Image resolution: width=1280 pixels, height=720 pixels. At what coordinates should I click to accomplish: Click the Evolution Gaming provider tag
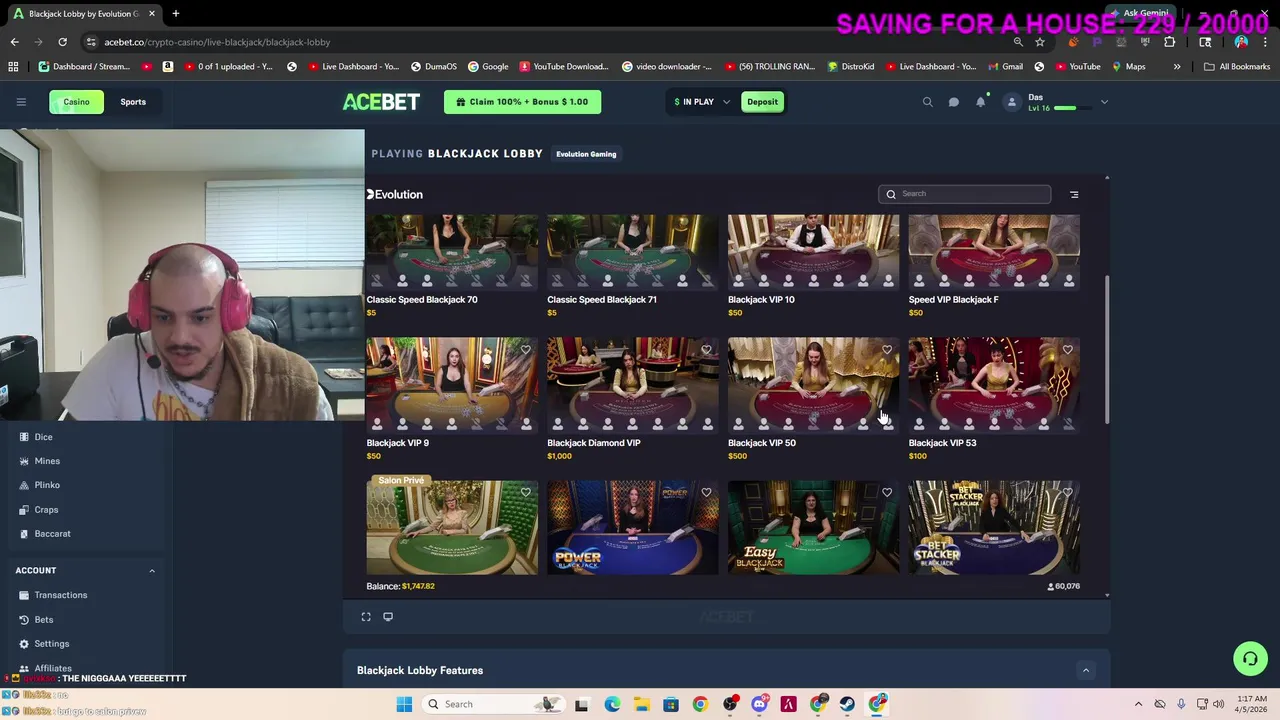pos(586,154)
